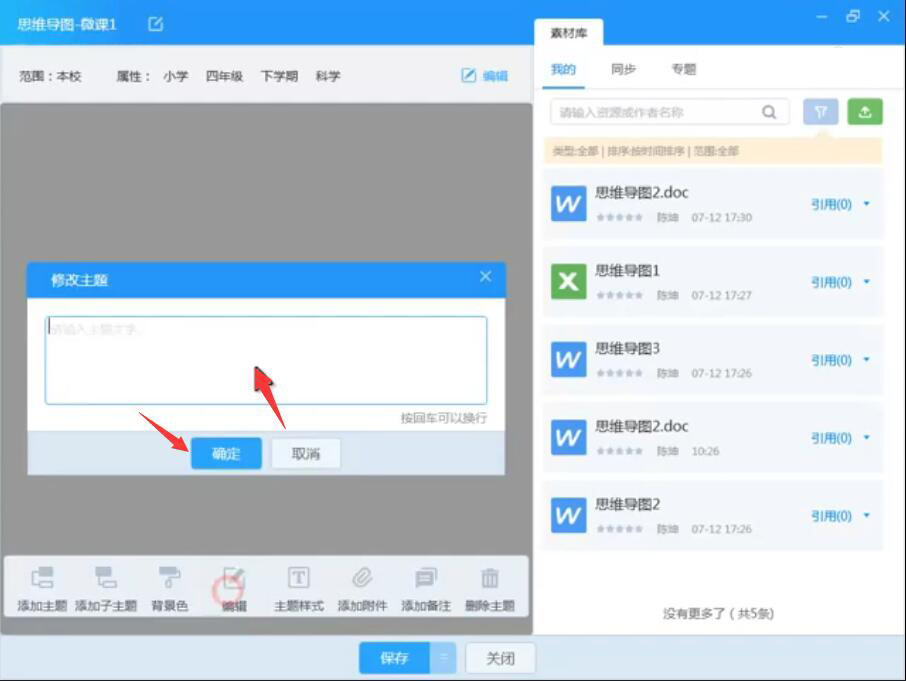
Task: Expand dropdown arrow for 思维导图2.doc 07-12 17:30
Action: pyautogui.click(x=867, y=204)
